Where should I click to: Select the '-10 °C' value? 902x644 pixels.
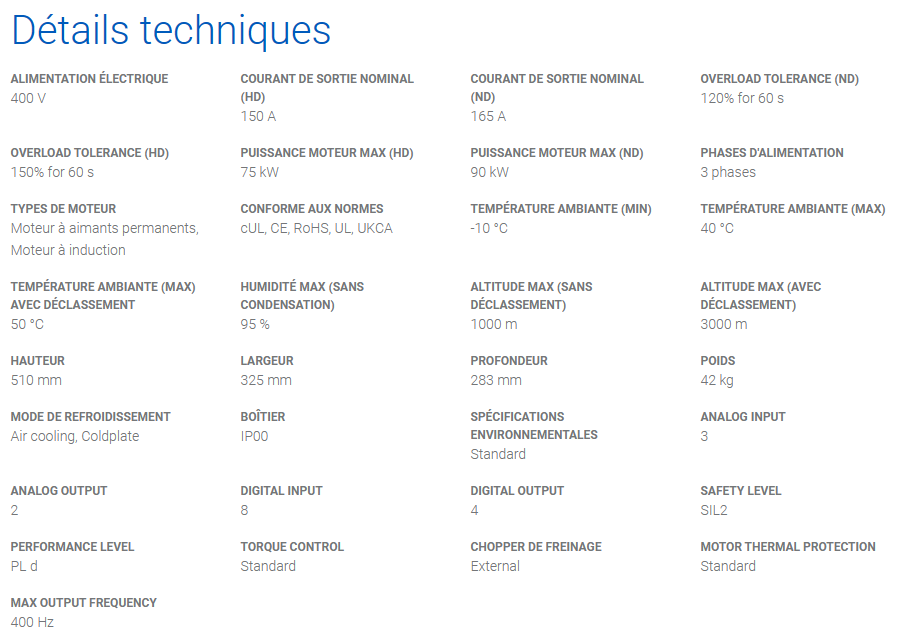pyautogui.click(x=489, y=229)
